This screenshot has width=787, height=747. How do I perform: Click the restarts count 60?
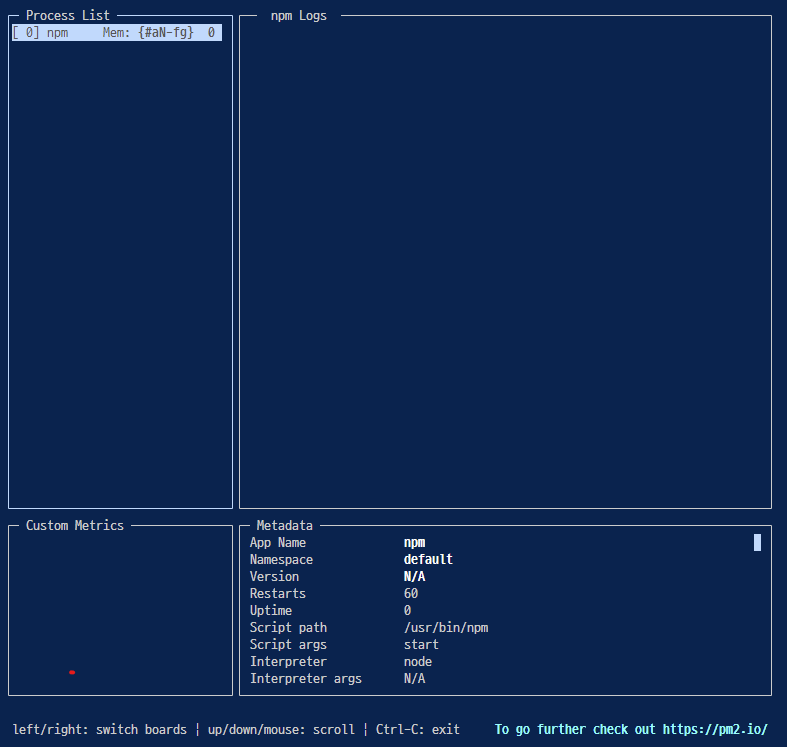pyautogui.click(x=411, y=593)
